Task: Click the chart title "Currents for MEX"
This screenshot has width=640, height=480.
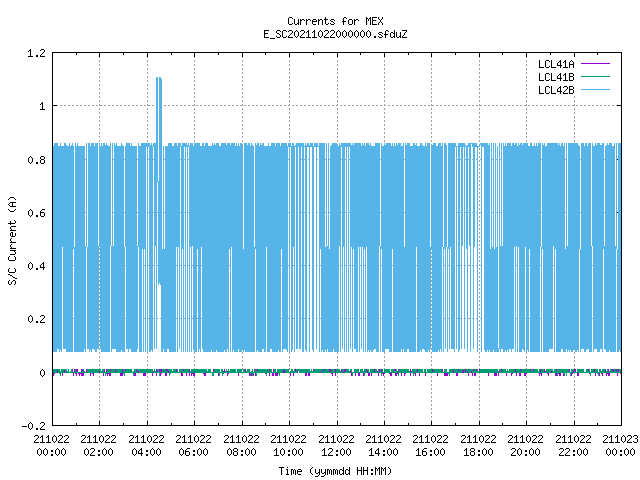Action: point(335,21)
